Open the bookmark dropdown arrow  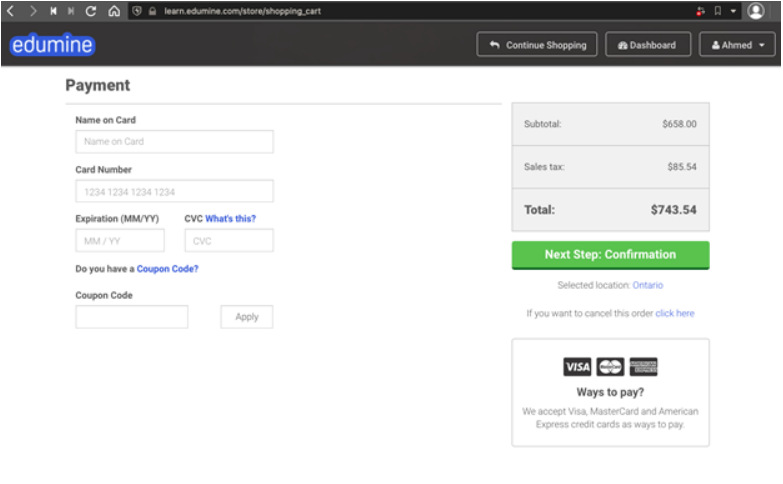[733, 11]
